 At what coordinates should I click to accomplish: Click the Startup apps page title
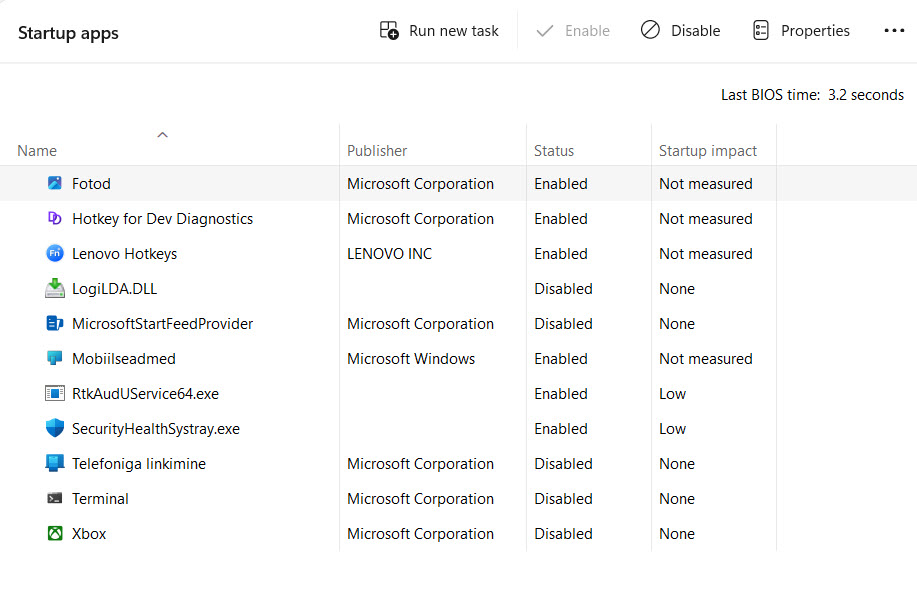[68, 33]
